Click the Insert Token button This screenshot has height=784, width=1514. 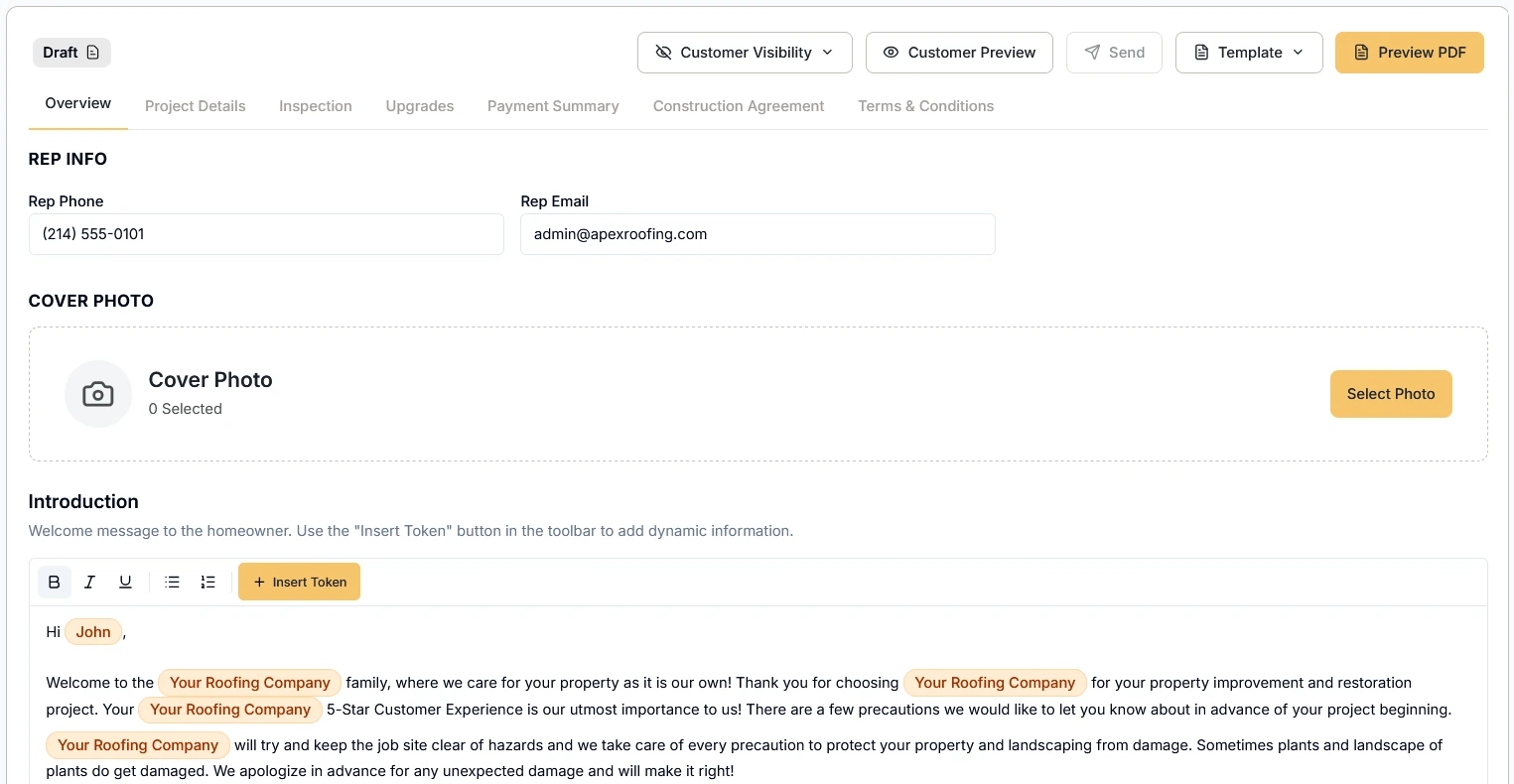click(299, 583)
